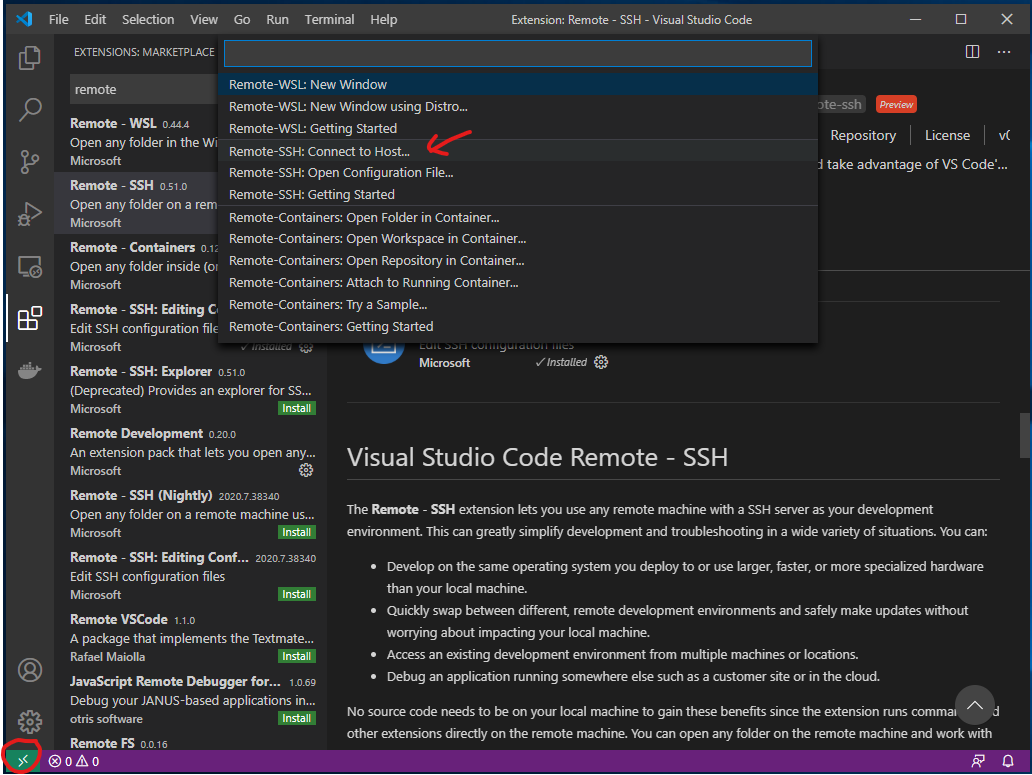Select Remote FS extension in list
Screen dimensions: 1032x775
(x=191, y=743)
